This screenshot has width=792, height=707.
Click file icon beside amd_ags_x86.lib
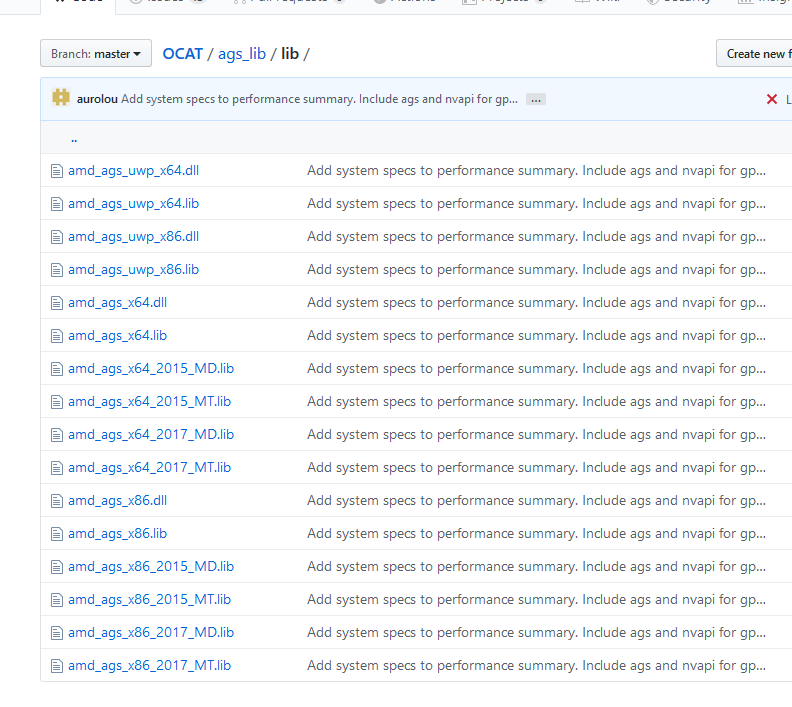pos(57,534)
